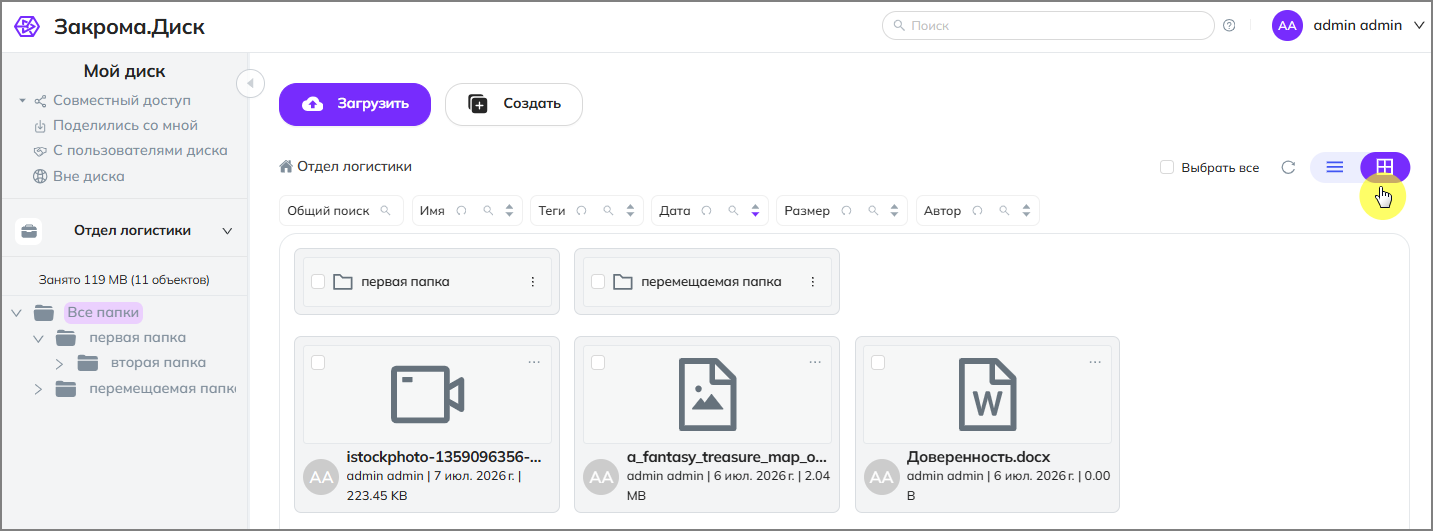Screen dimensions: 1433x531
Task: Open the Отдел логистики disk dropdown
Action: coord(227,231)
